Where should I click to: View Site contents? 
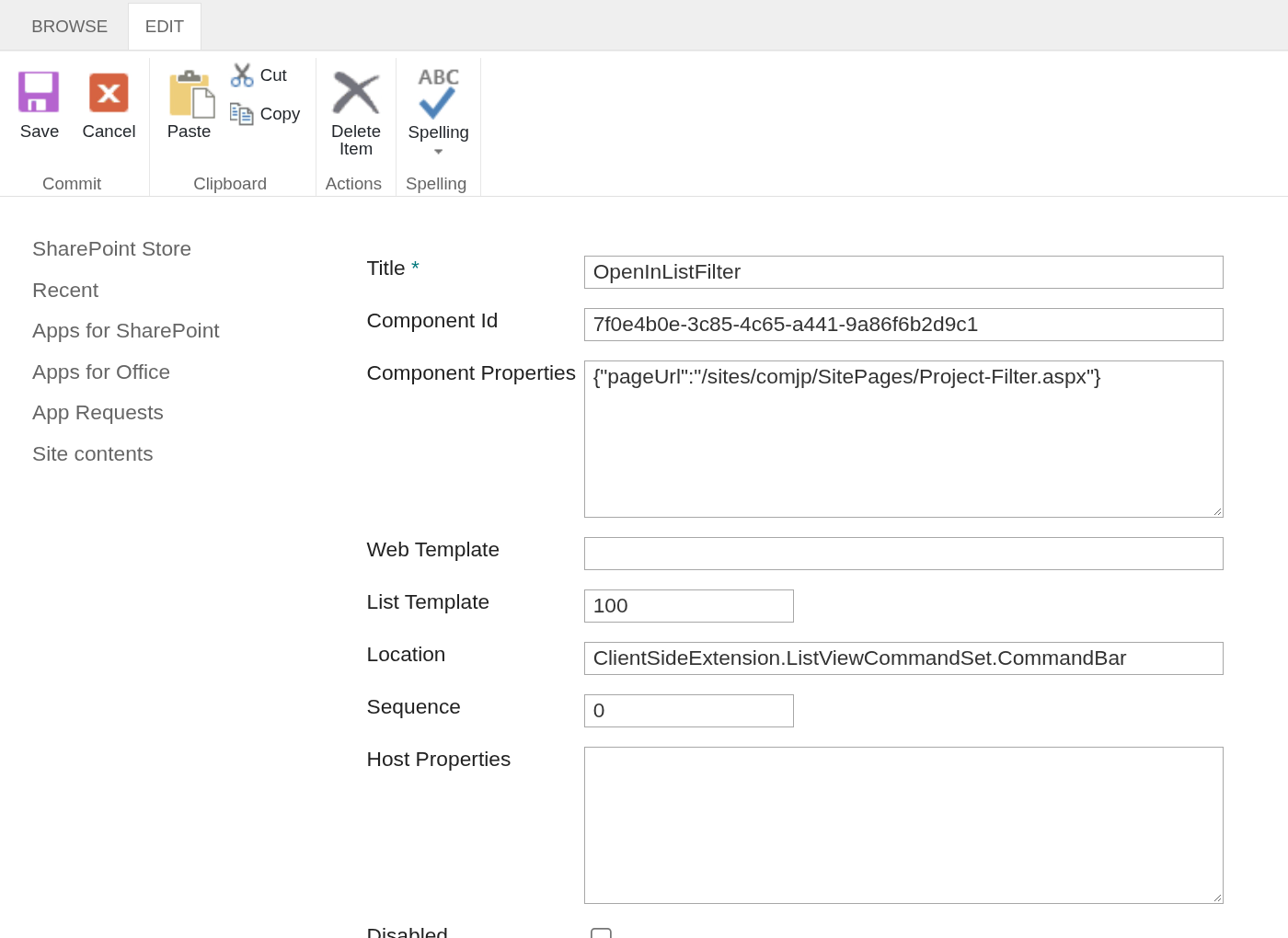point(93,454)
